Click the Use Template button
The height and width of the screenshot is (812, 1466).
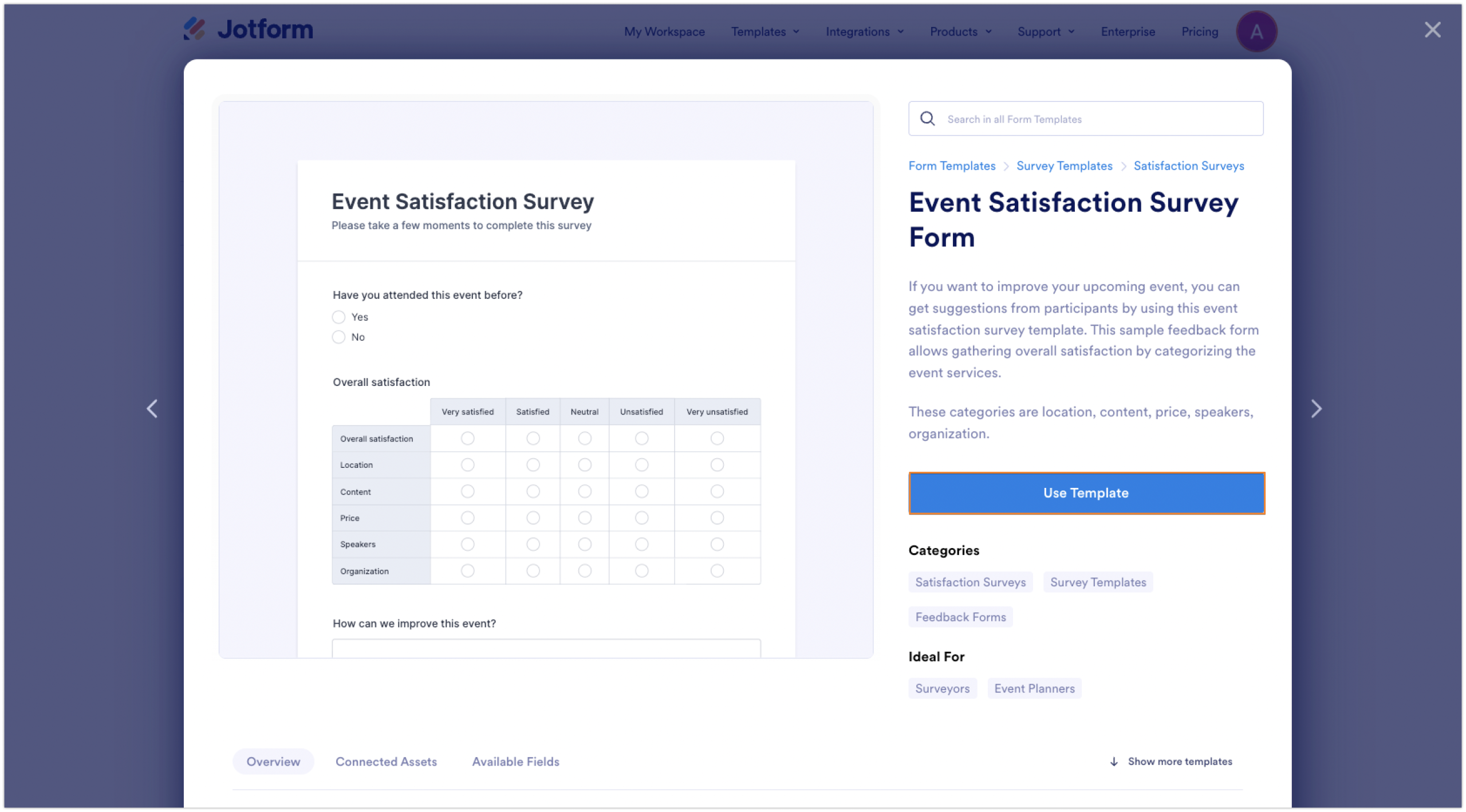click(1085, 493)
